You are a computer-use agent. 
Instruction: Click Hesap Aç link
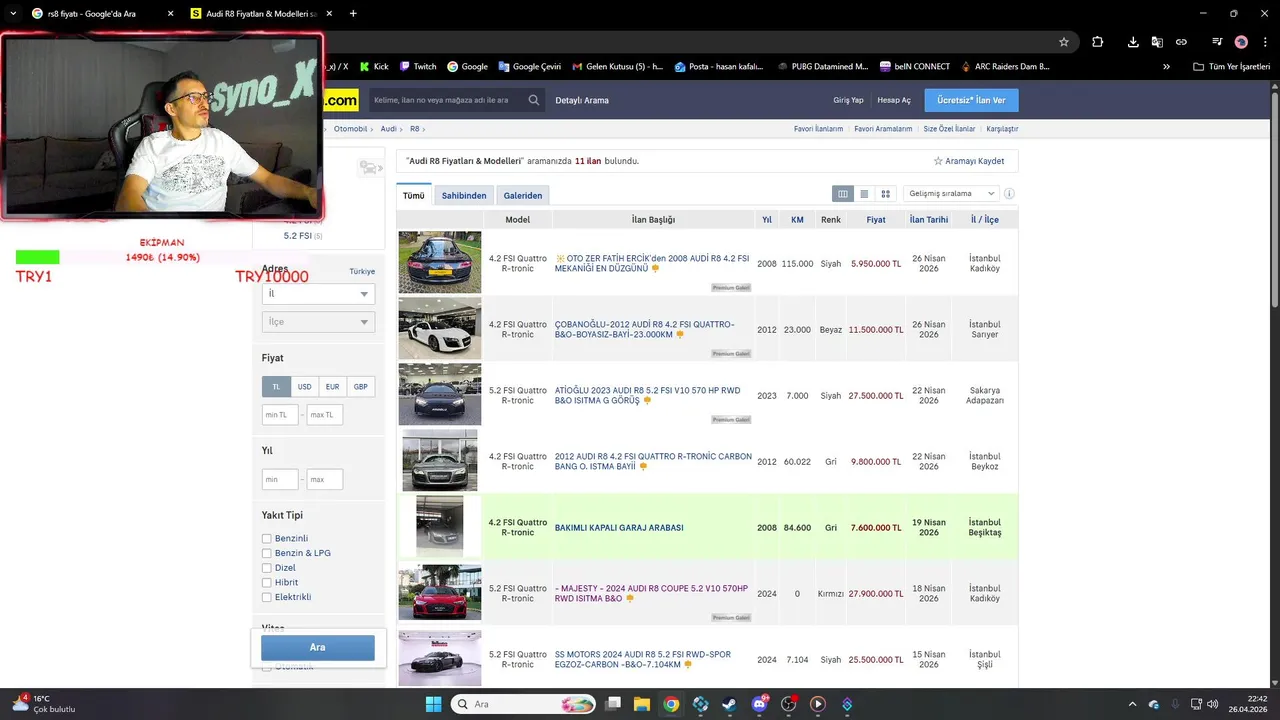pos(894,100)
